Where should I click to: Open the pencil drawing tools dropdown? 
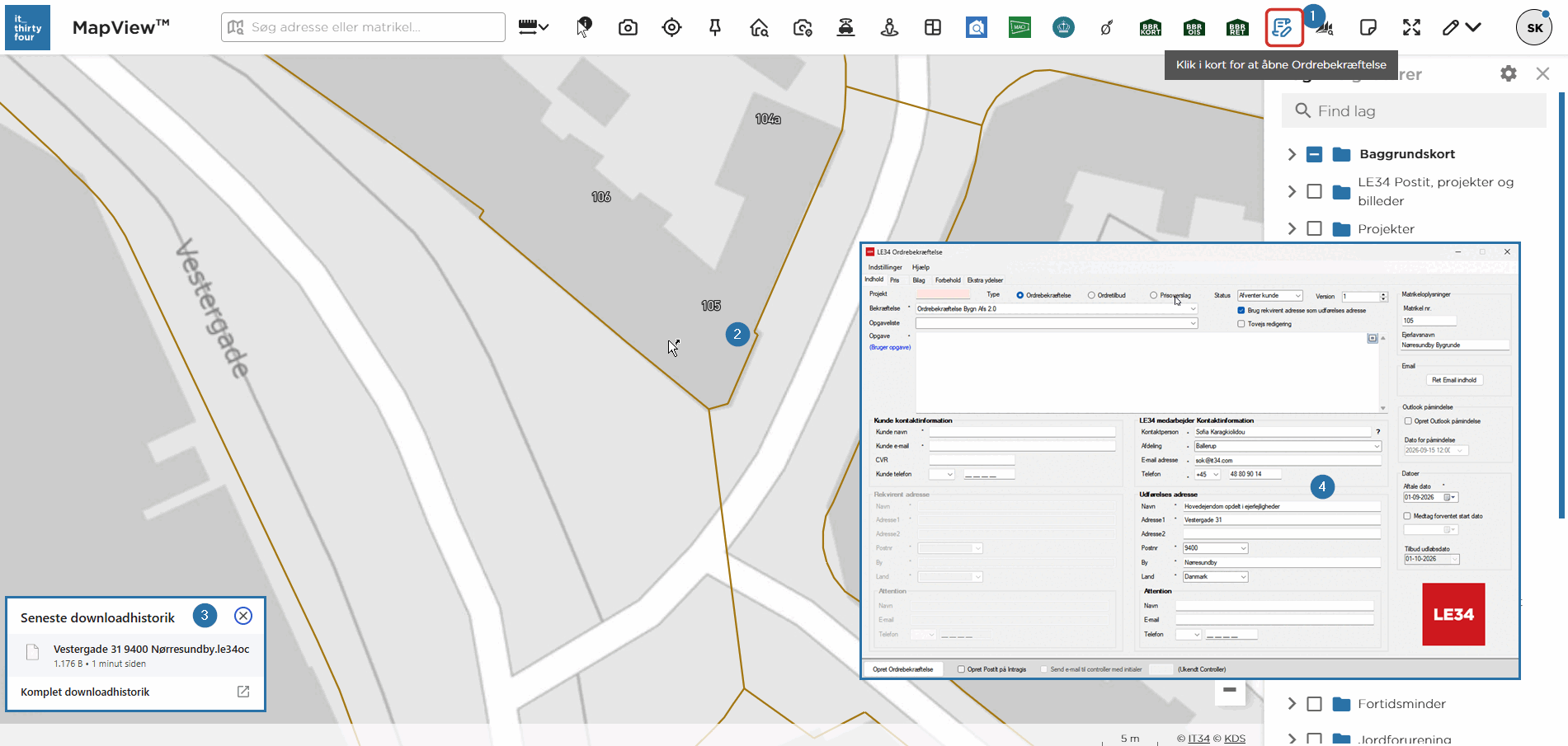pos(1462,27)
